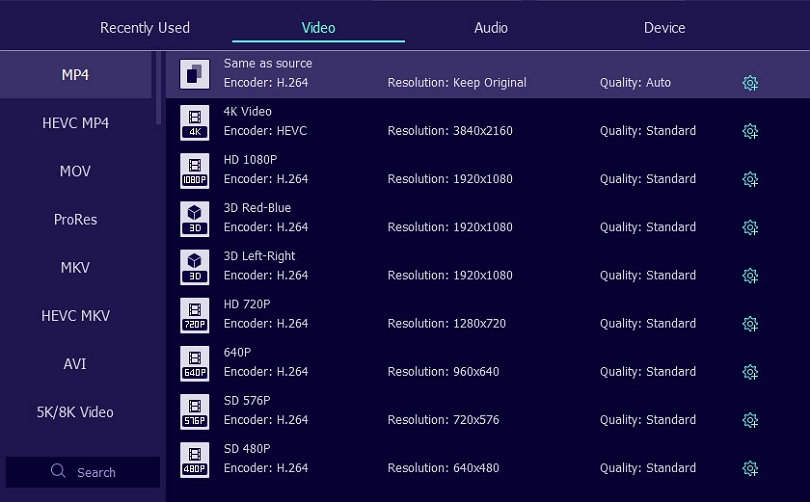Image resolution: width=810 pixels, height=502 pixels.
Task: Open settings gear for HD 720P preset
Action: (x=750, y=324)
